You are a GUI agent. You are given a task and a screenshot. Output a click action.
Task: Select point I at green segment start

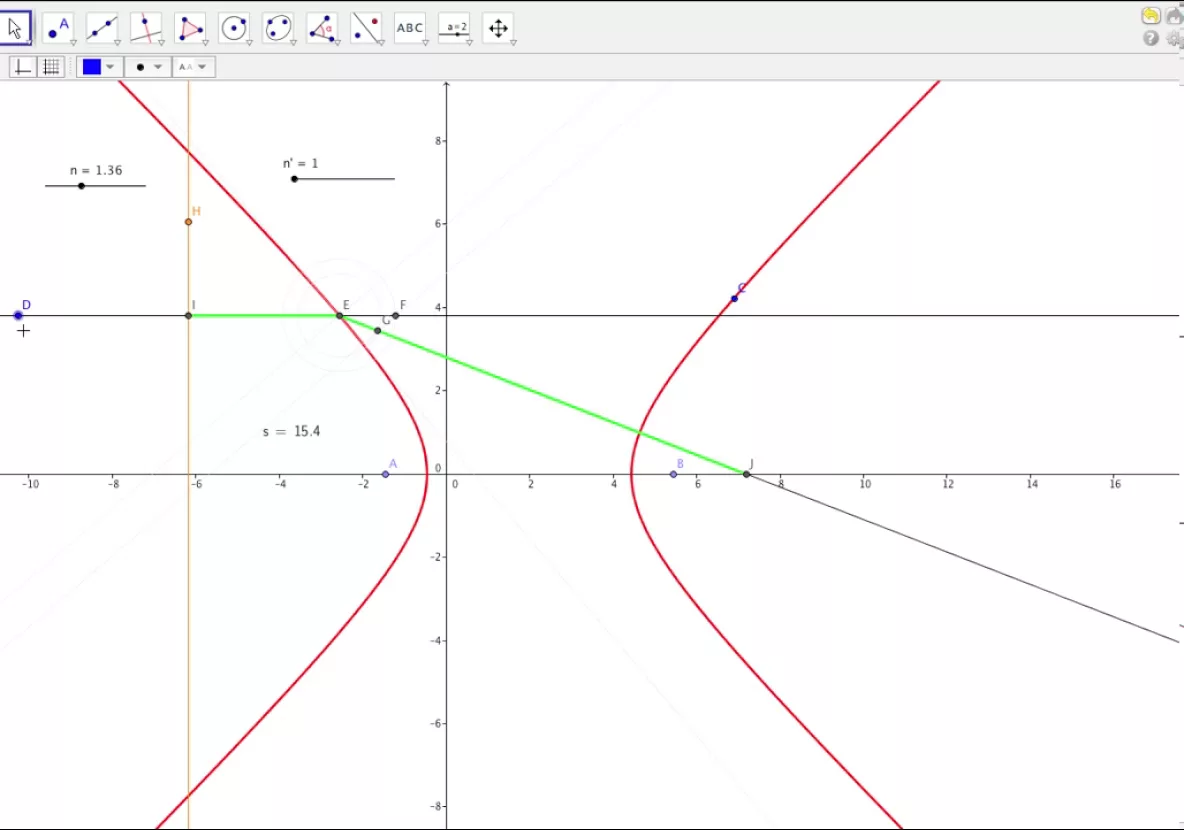(188, 315)
